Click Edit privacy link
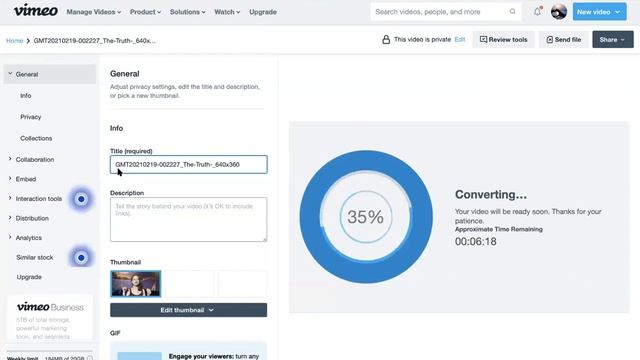This screenshot has width=640, height=360. click(460, 40)
